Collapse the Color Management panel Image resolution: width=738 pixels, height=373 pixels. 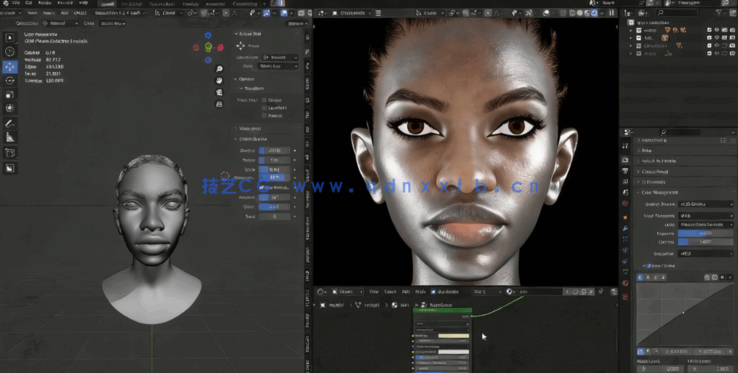[x=639, y=193]
